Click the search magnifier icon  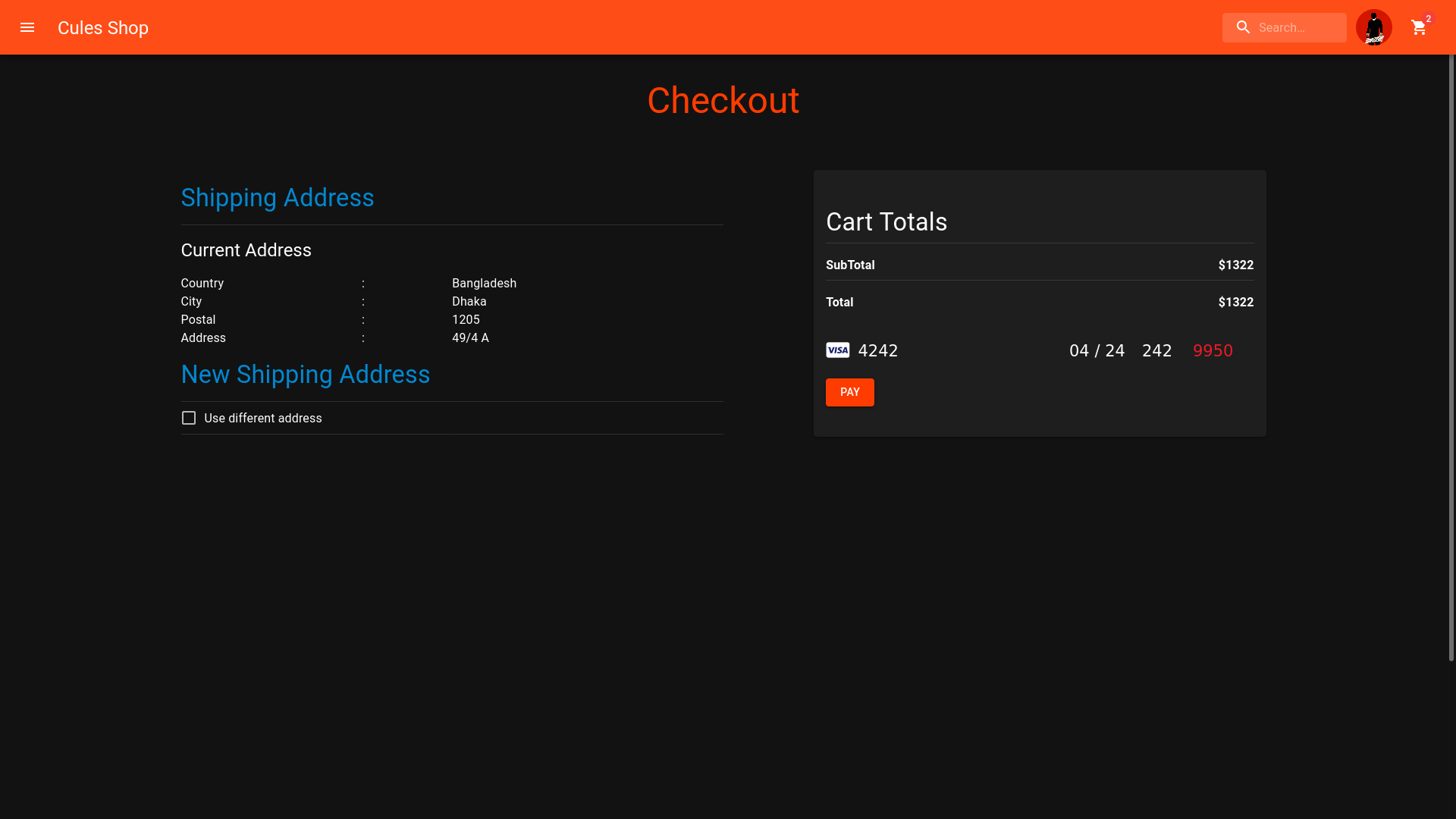(1243, 27)
